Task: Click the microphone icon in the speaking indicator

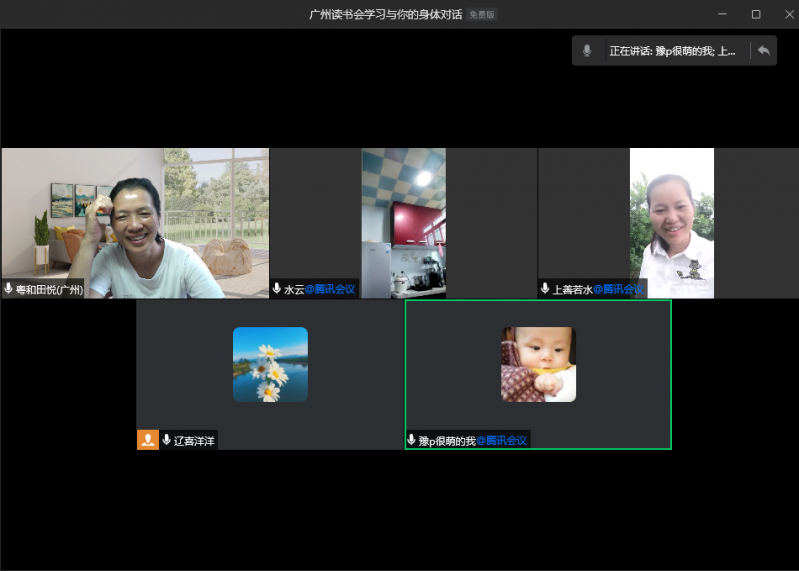Action: click(587, 51)
